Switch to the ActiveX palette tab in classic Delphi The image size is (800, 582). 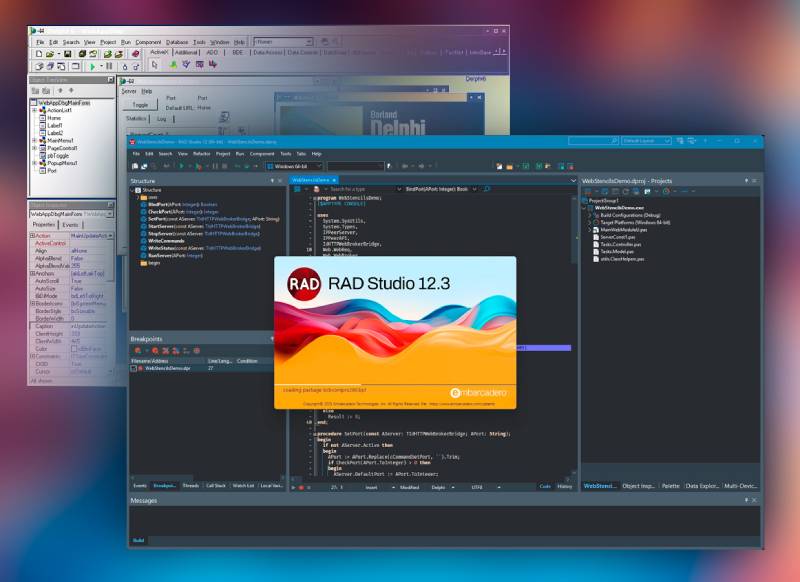coord(159,52)
